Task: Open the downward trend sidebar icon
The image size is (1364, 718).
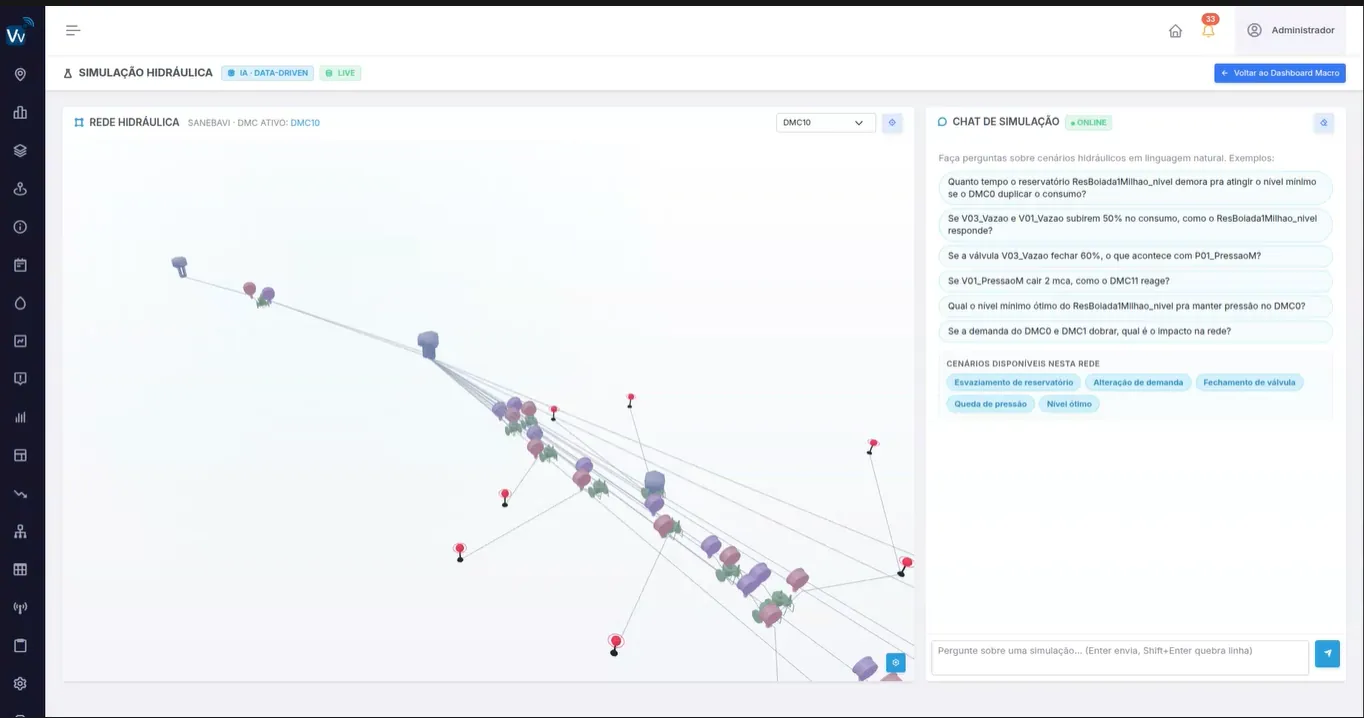Action: [x=20, y=494]
